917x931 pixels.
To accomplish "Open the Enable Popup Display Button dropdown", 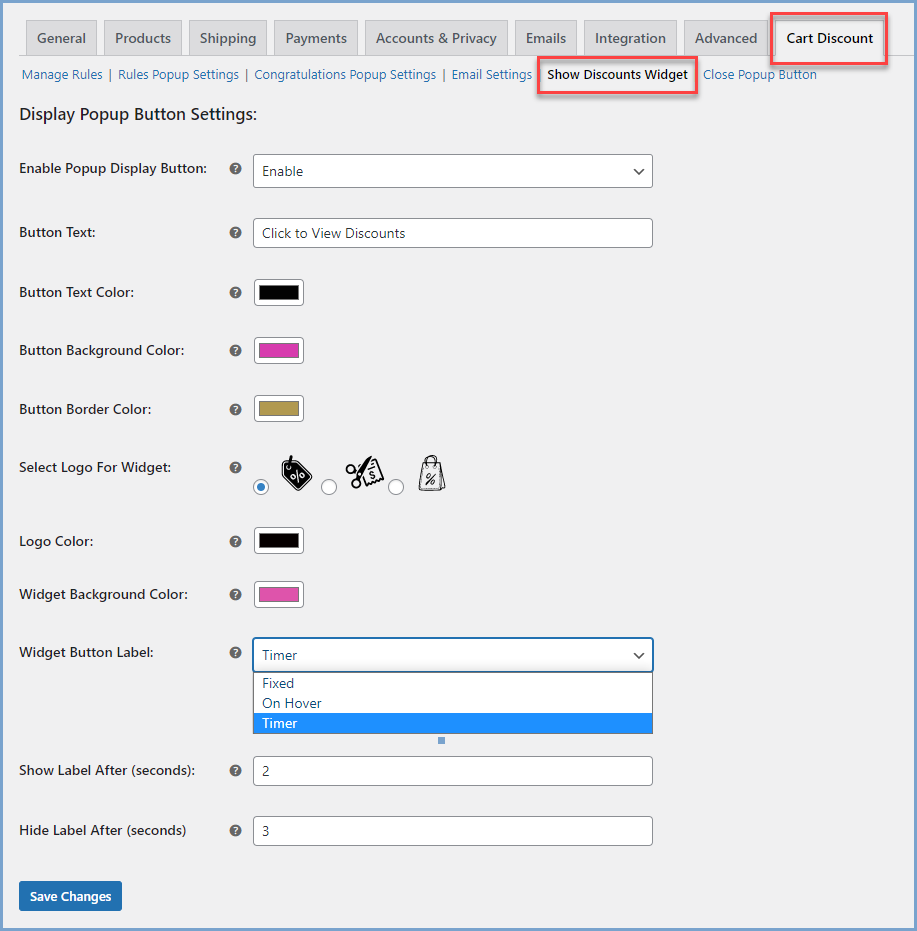I will 452,171.
